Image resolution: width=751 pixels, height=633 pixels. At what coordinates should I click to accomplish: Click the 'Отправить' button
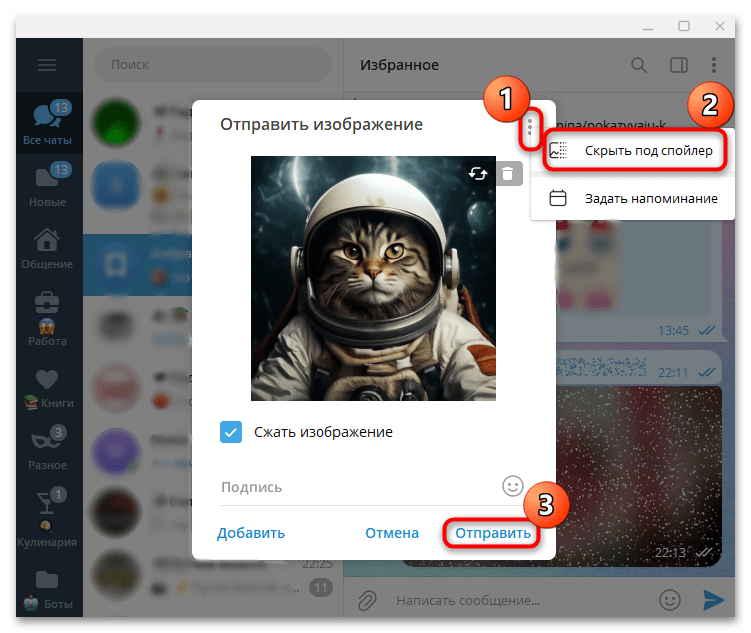[x=492, y=533]
